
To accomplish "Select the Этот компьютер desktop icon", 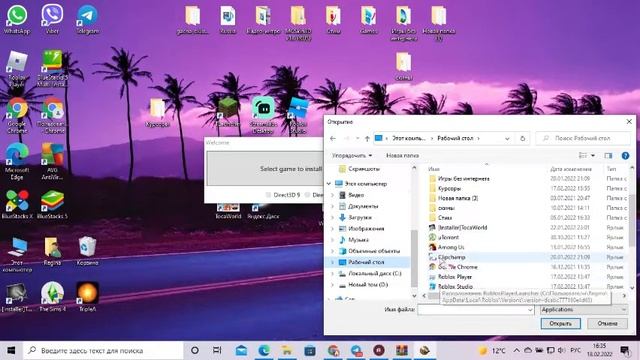I will click(17, 254).
